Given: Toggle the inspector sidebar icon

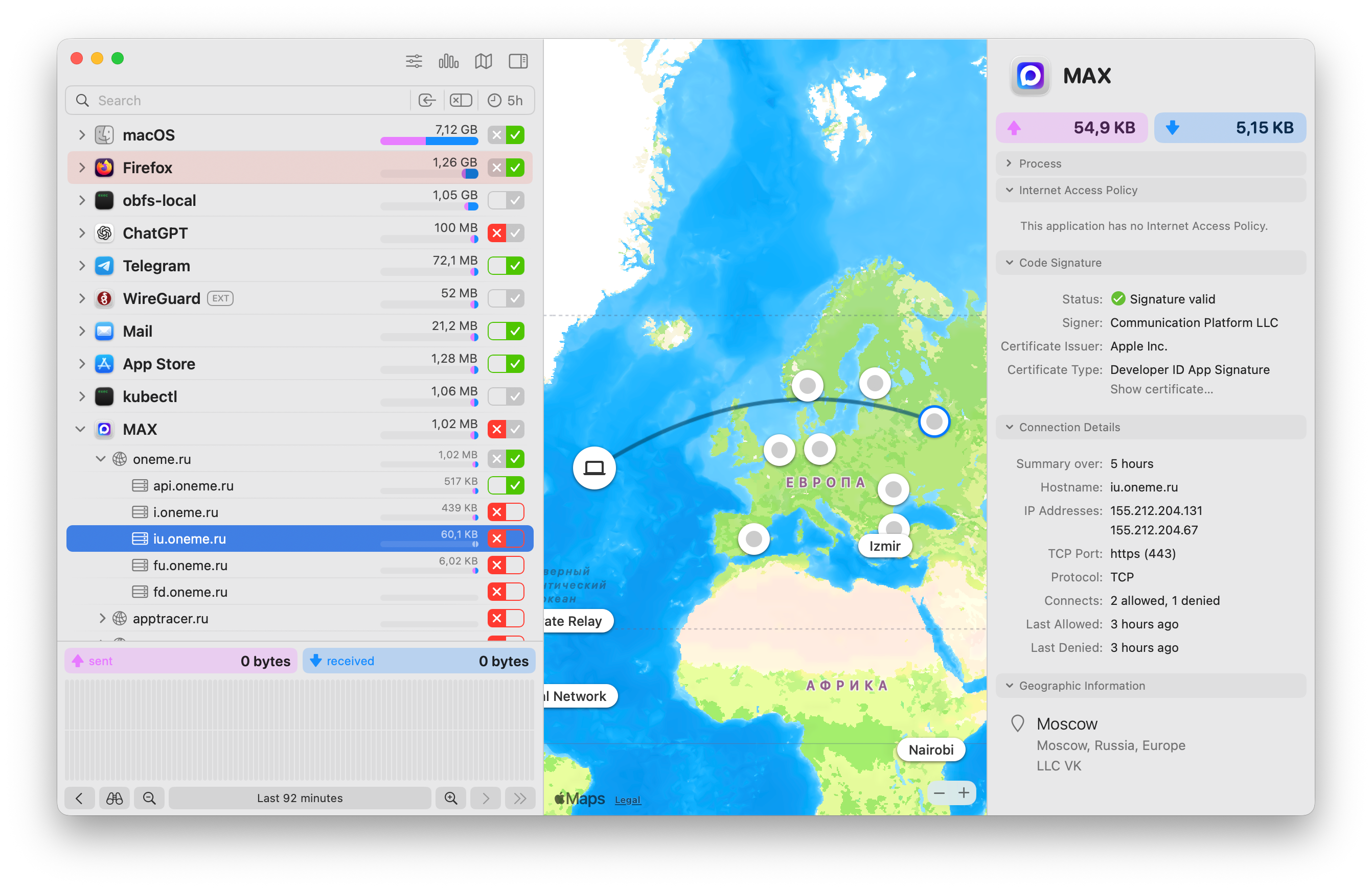Looking at the screenshot, I should click(x=518, y=61).
